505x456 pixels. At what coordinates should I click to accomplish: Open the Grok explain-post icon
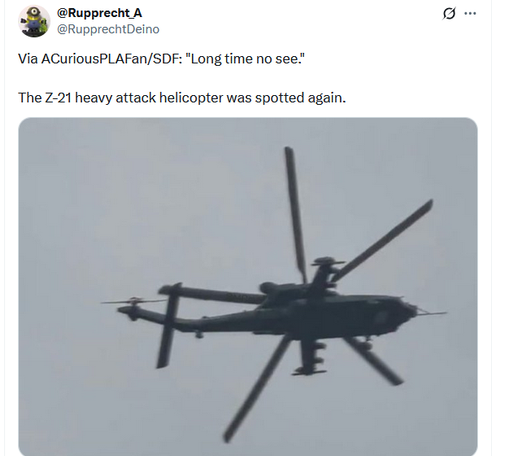point(449,14)
